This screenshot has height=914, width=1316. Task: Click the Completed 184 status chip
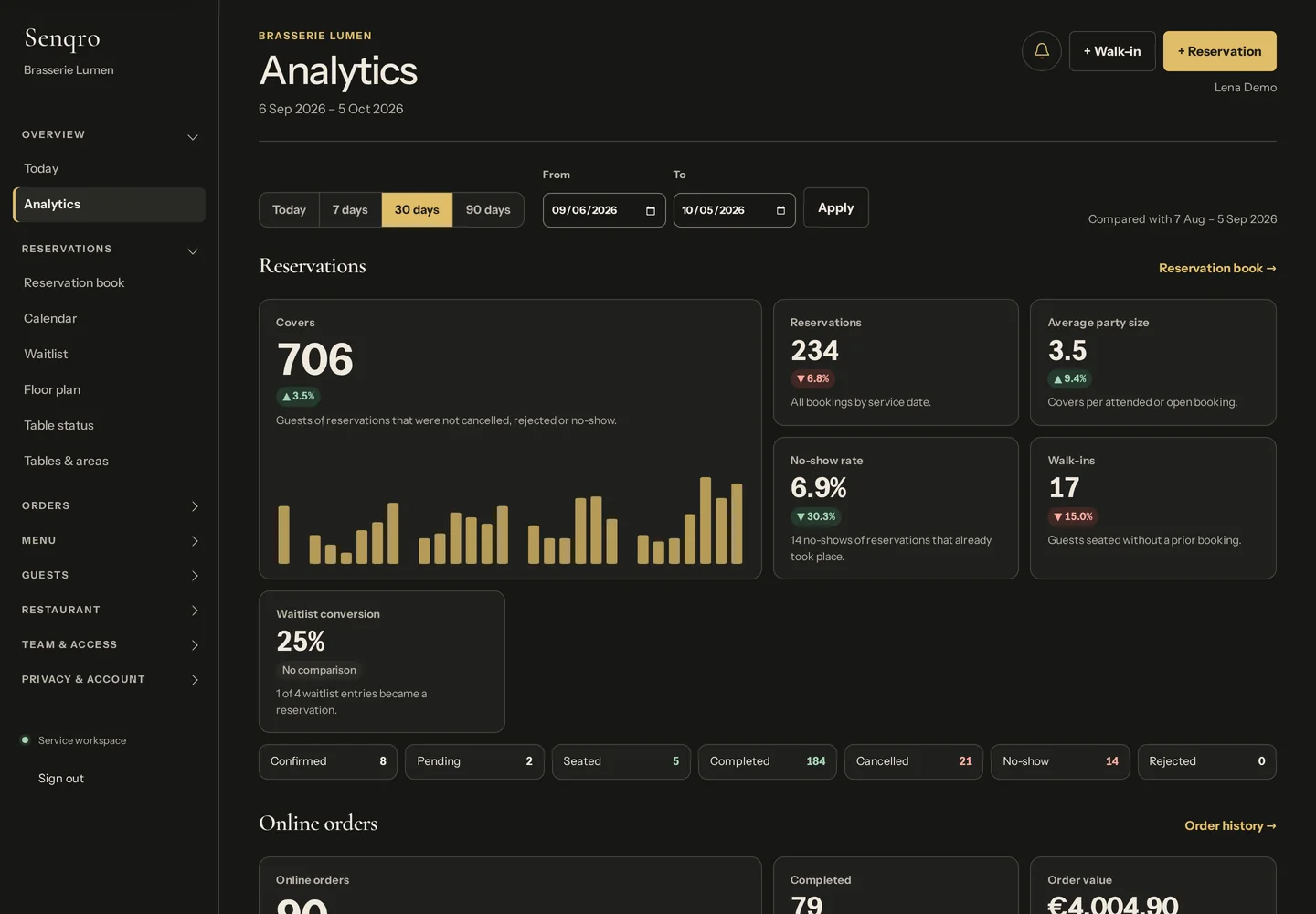768,761
